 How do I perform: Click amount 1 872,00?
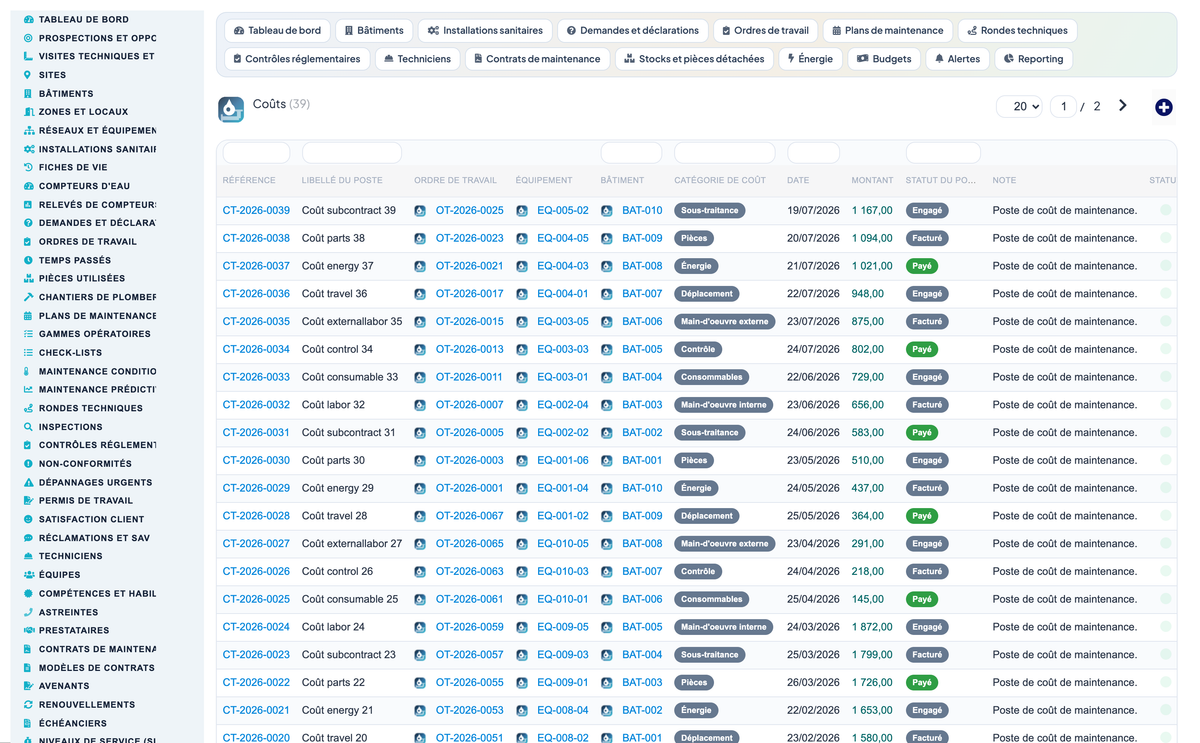(x=872, y=627)
